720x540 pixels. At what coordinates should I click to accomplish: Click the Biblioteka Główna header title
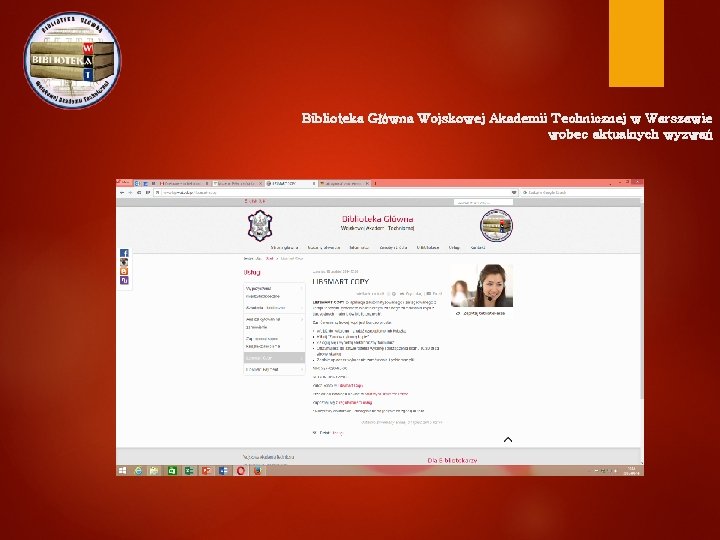click(x=377, y=219)
